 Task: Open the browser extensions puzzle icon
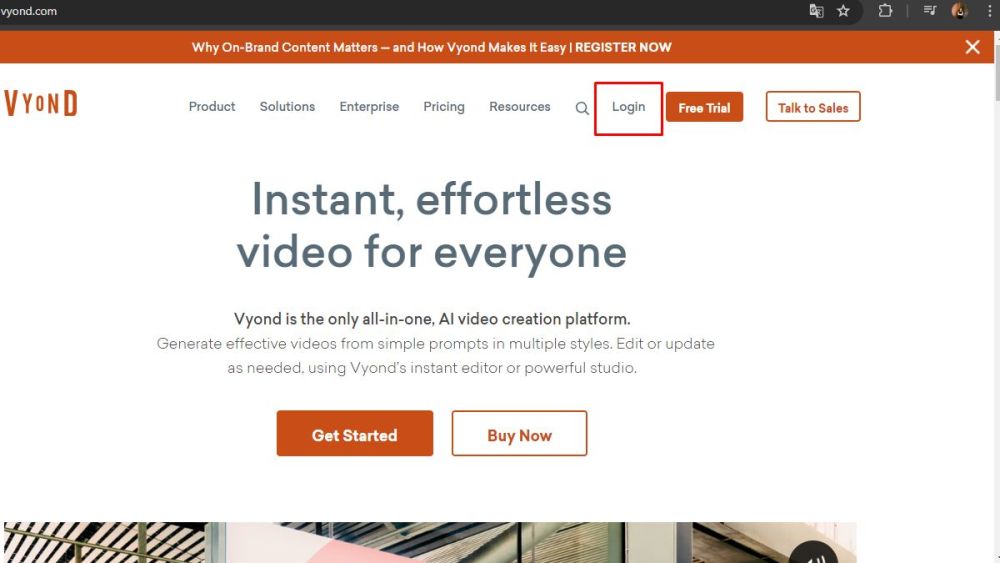point(885,11)
